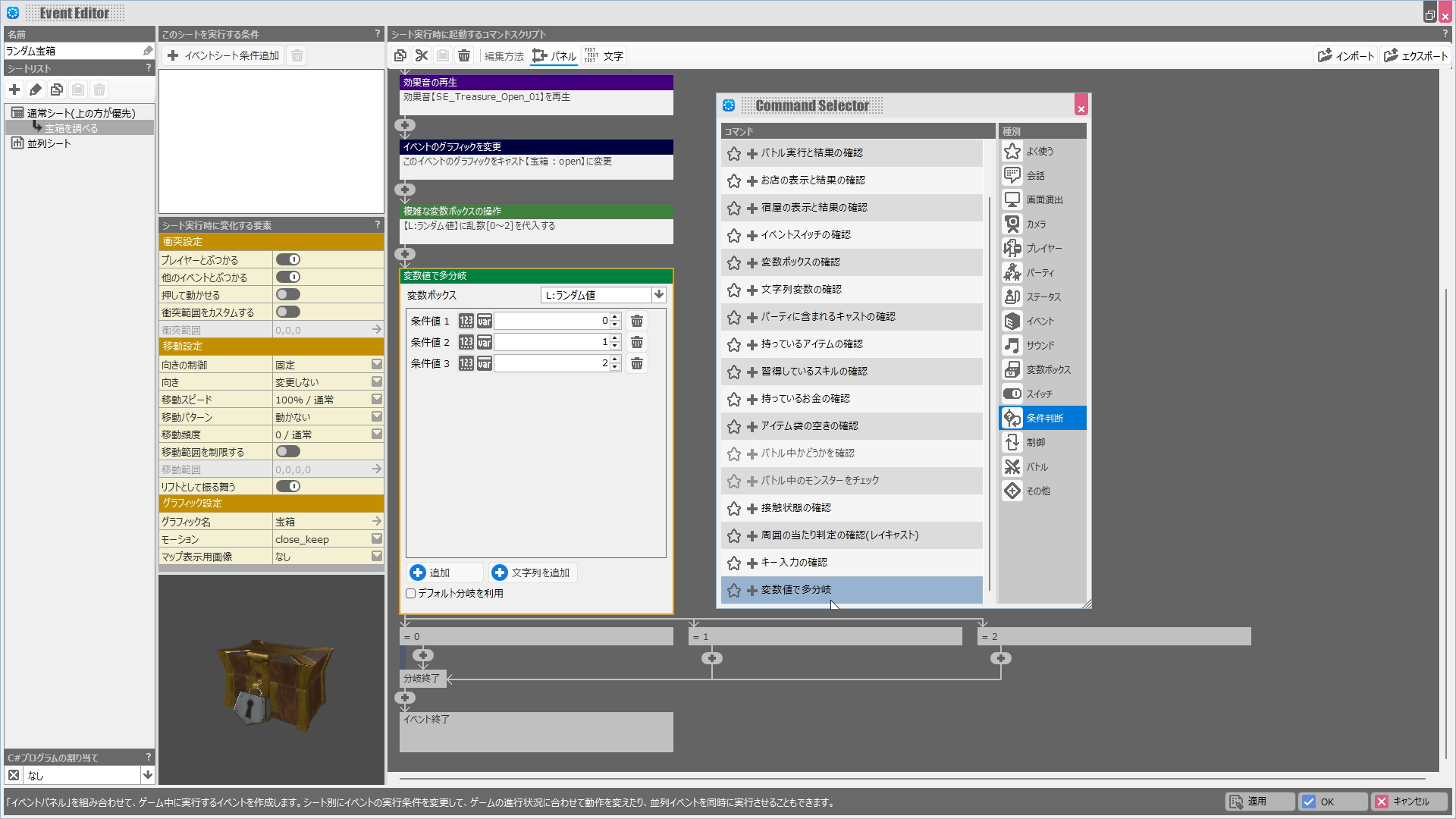
Task: Click the trash icon in script toolbar
Action: pos(464,55)
